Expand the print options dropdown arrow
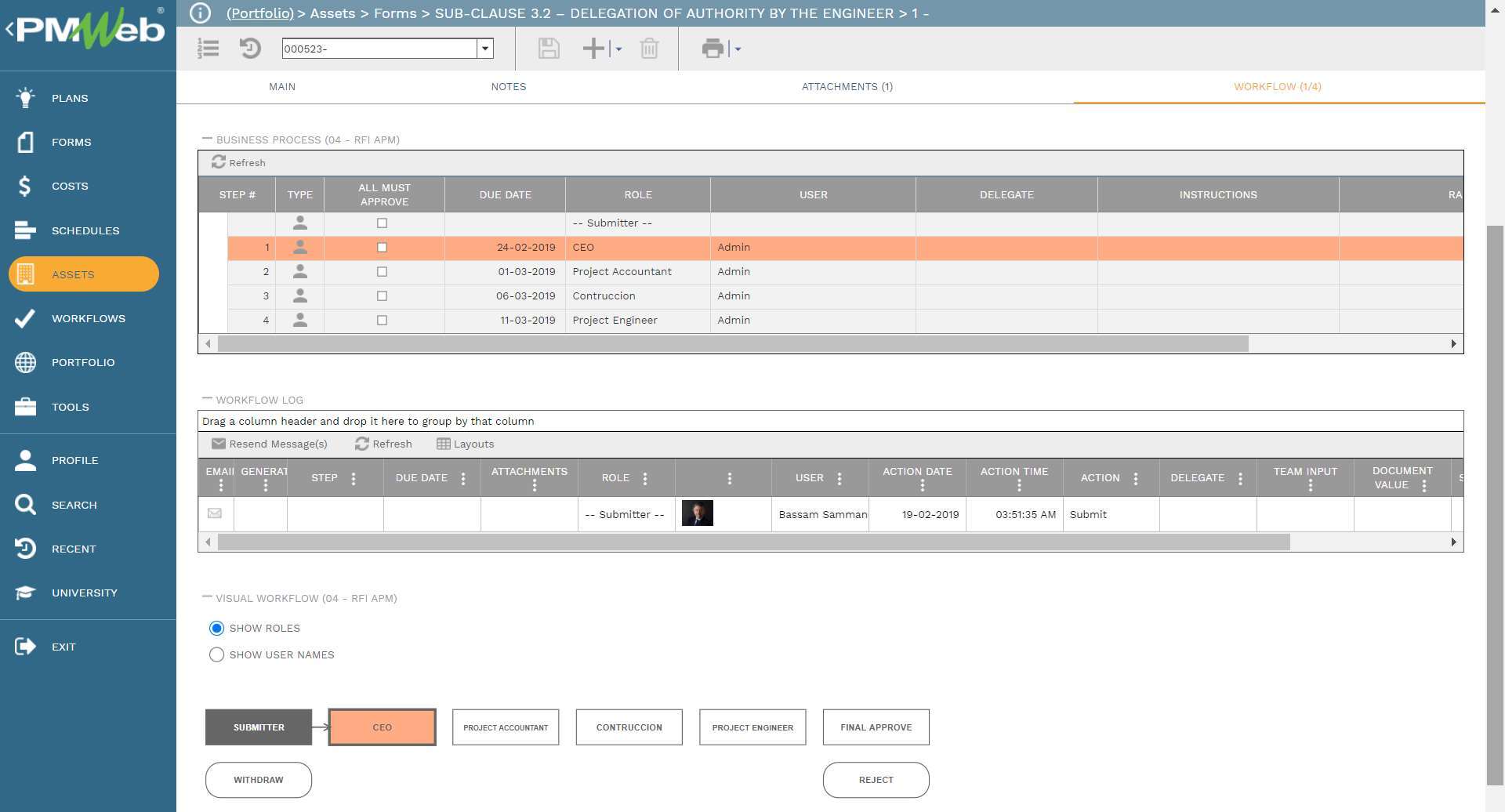Image resolution: width=1505 pixels, height=812 pixels. coord(738,49)
